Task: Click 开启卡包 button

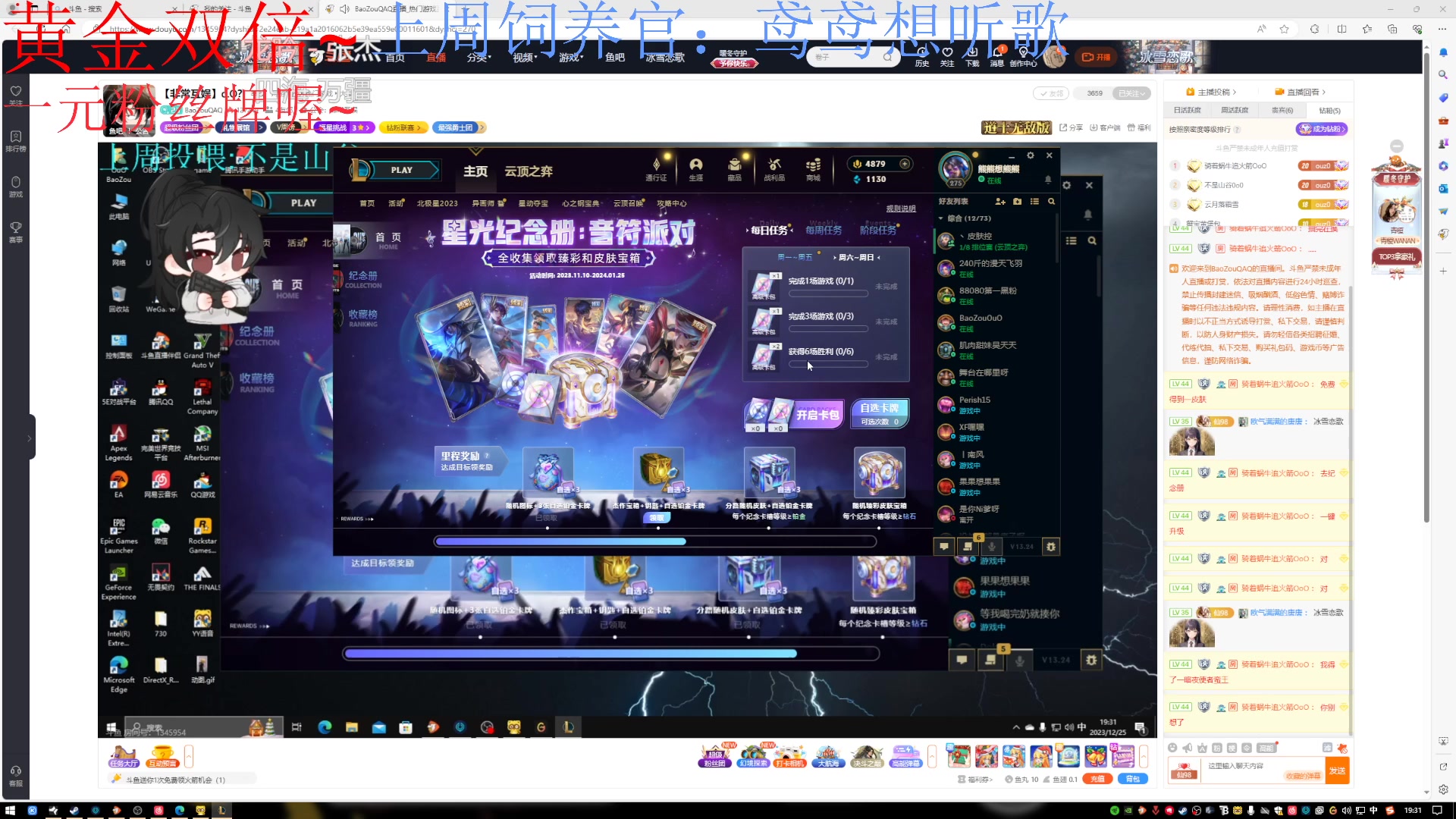Action: click(x=794, y=415)
